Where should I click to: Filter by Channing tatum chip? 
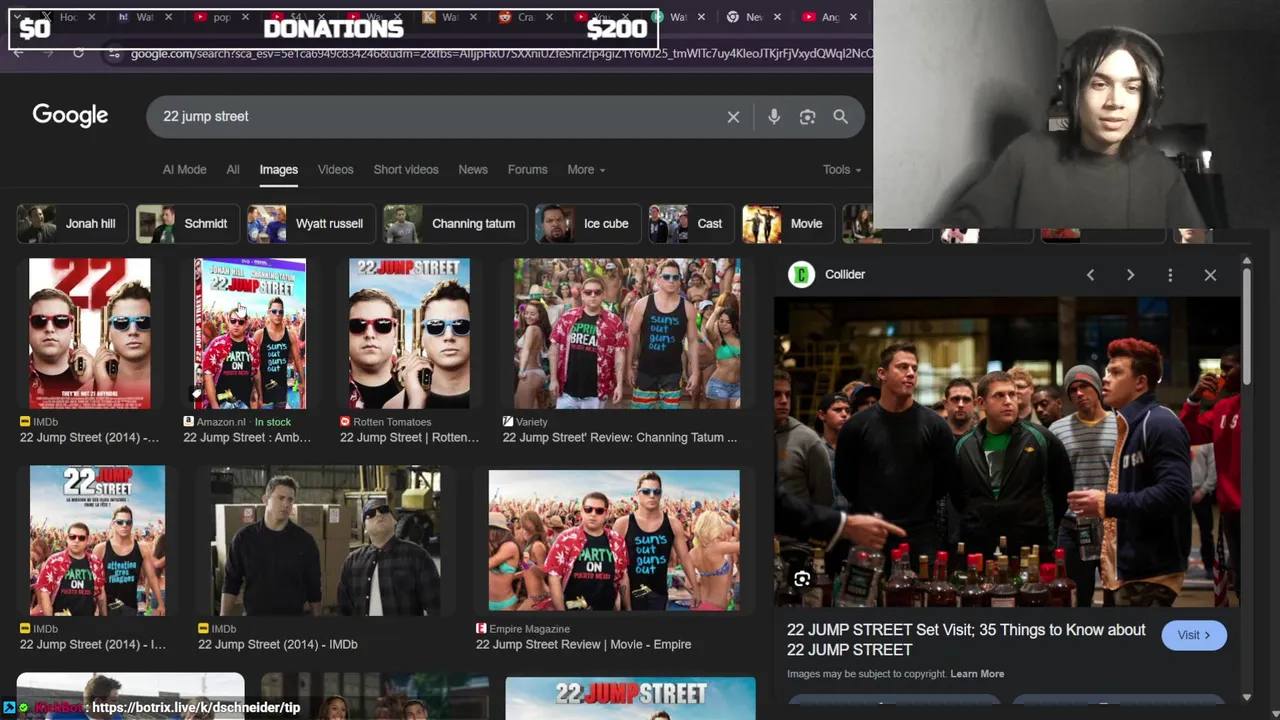pyautogui.click(x=454, y=224)
